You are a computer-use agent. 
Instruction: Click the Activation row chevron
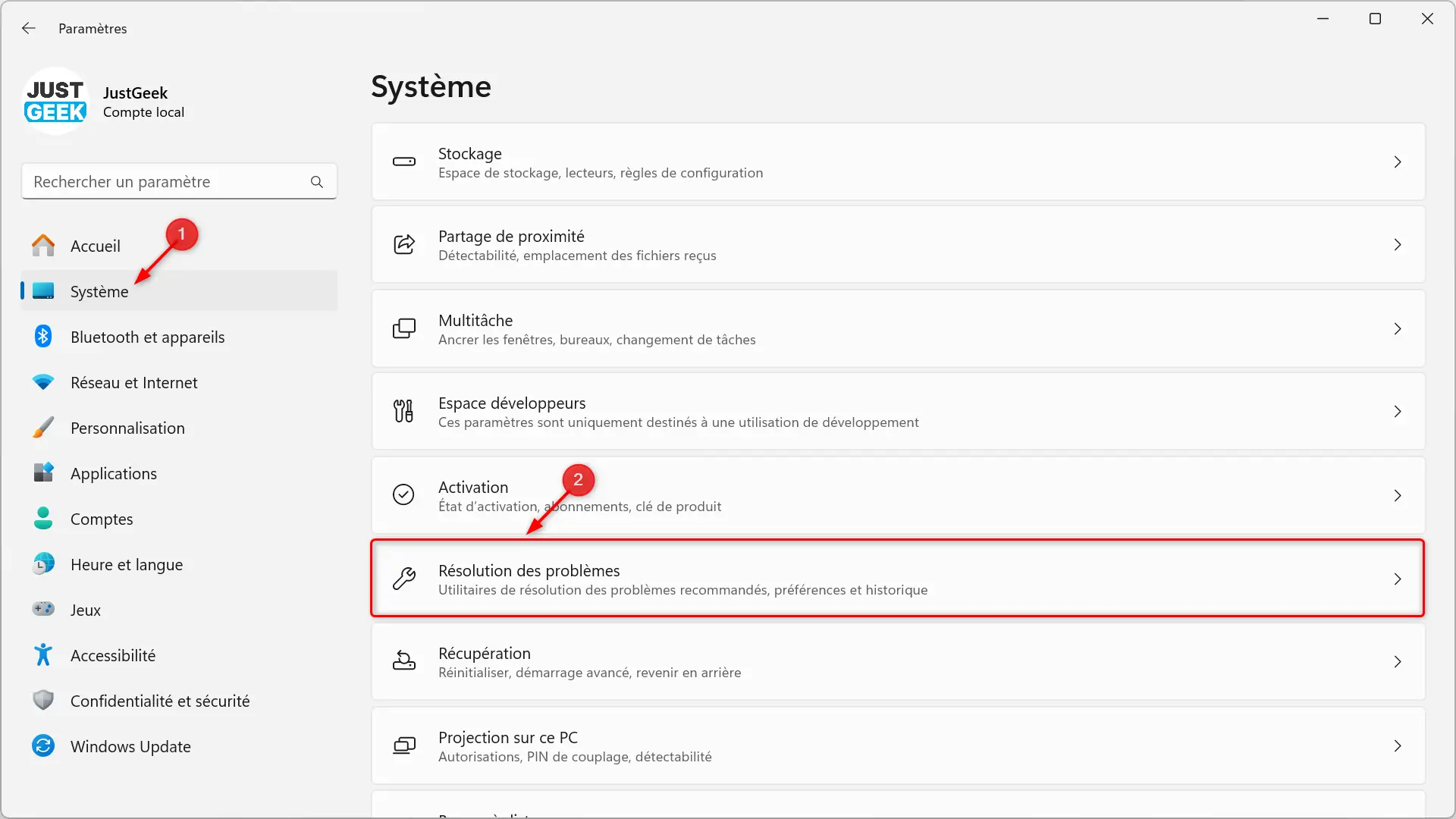click(x=1398, y=495)
